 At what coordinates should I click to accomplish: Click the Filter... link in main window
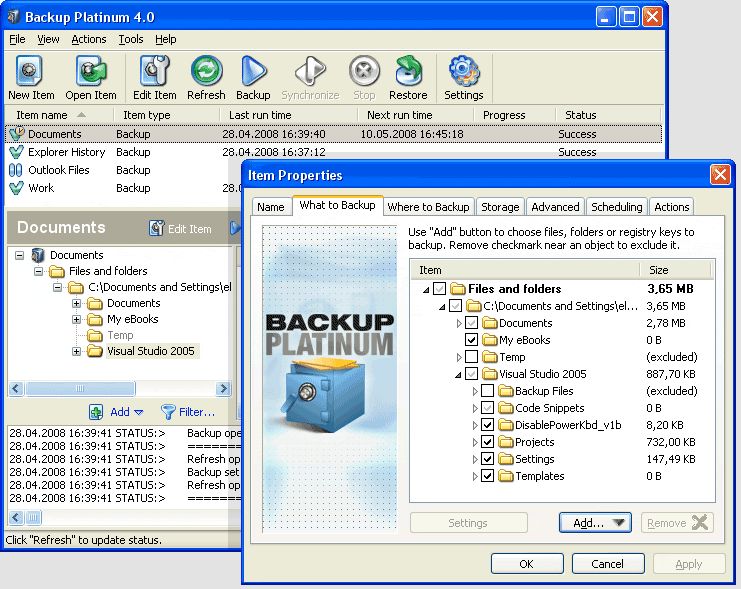[x=197, y=412]
